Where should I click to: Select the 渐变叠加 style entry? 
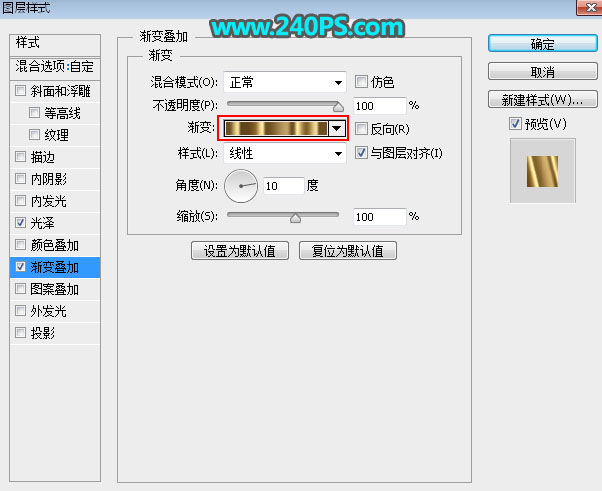(55, 267)
